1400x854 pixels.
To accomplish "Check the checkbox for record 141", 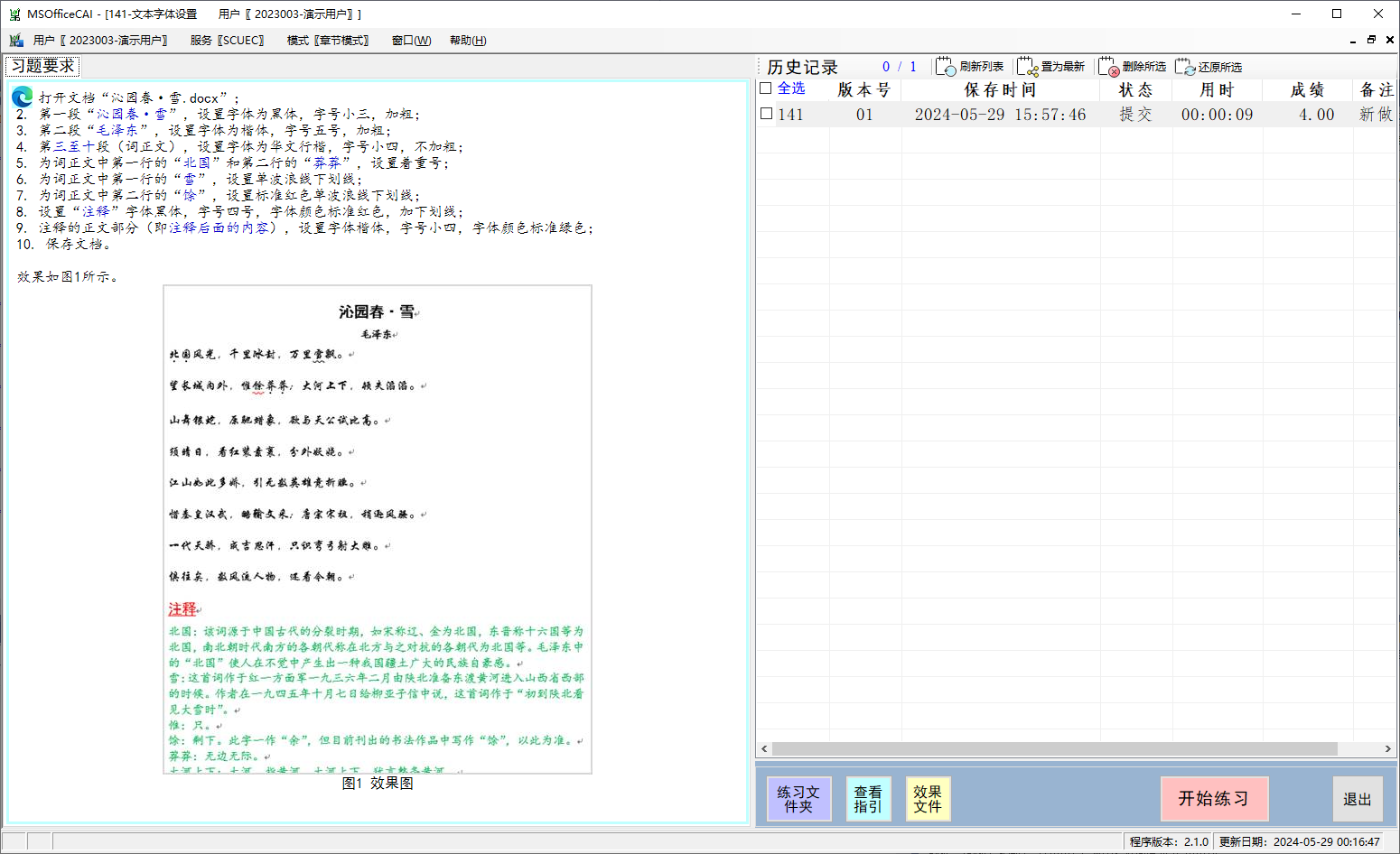I will coord(766,114).
